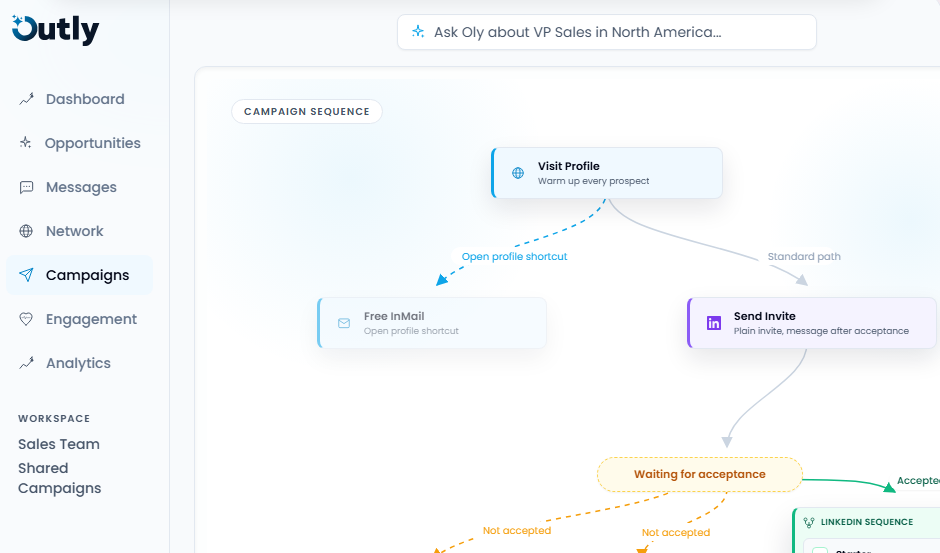Screen dimensions: 940x553
Task: Open Shared Campaigns workspace link
Action: tap(59, 478)
